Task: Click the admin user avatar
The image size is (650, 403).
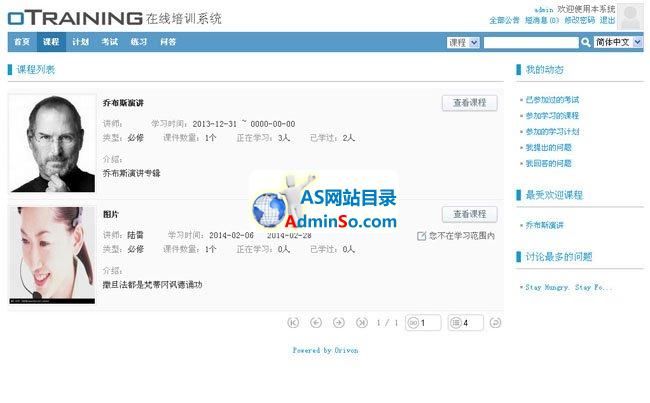Action: tap(630, 17)
